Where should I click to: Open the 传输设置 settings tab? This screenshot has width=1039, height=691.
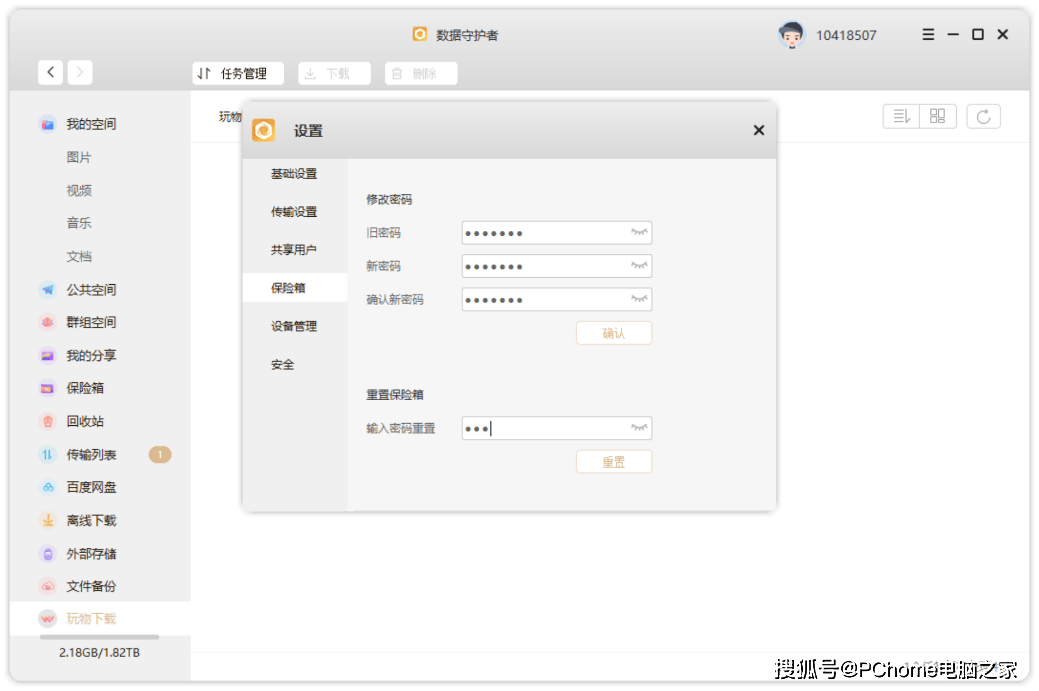pyautogui.click(x=295, y=212)
